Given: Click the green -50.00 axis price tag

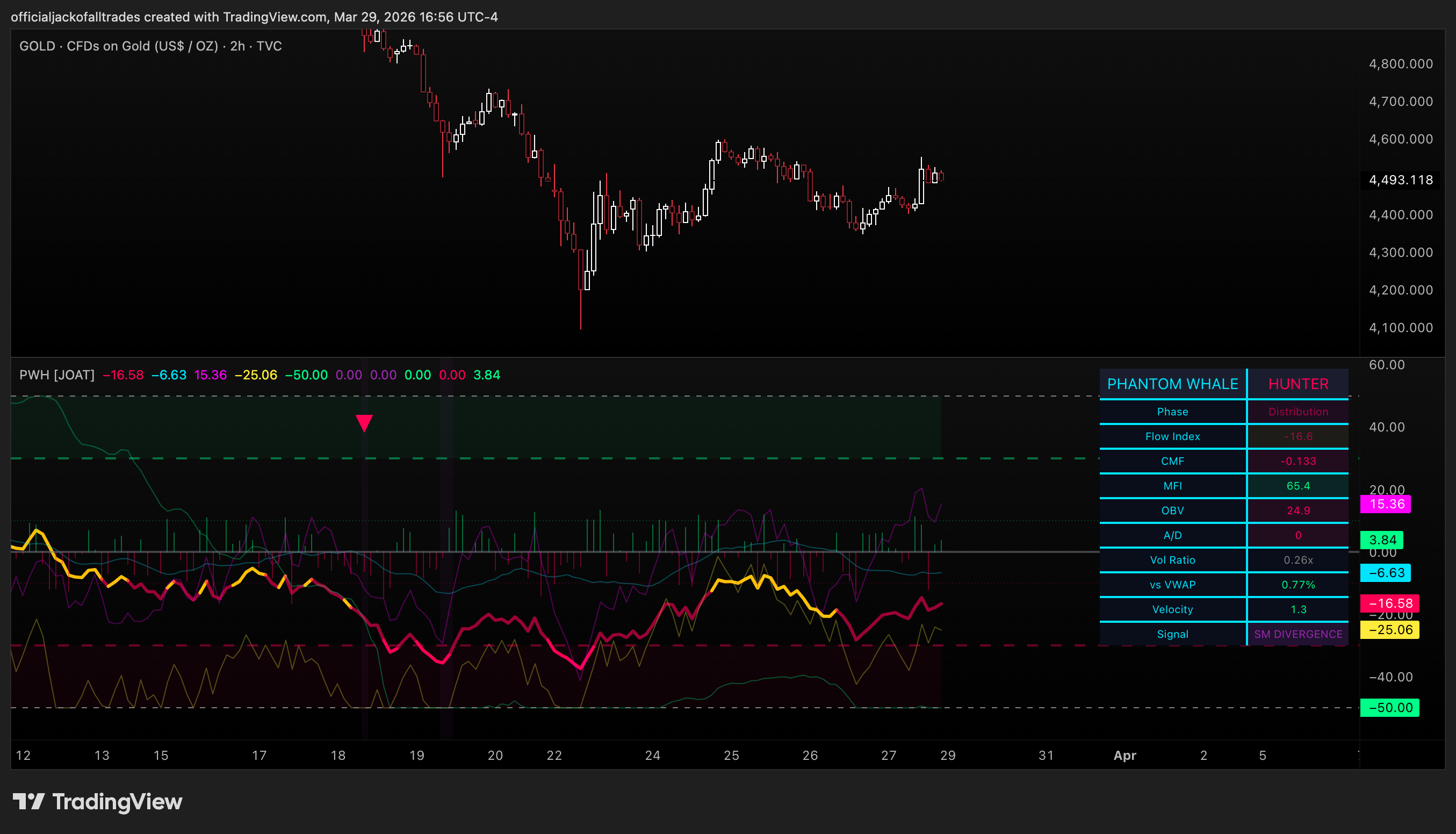Looking at the screenshot, I should coord(1389,707).
